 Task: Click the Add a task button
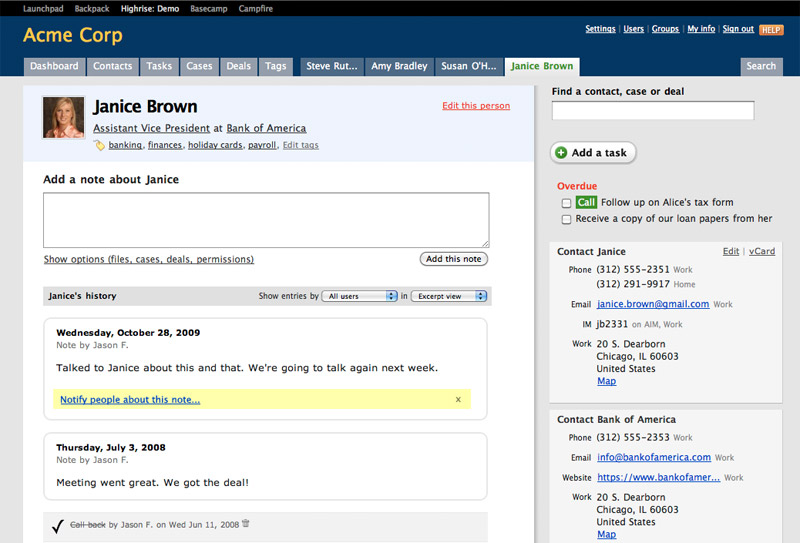tap(593, 153)
